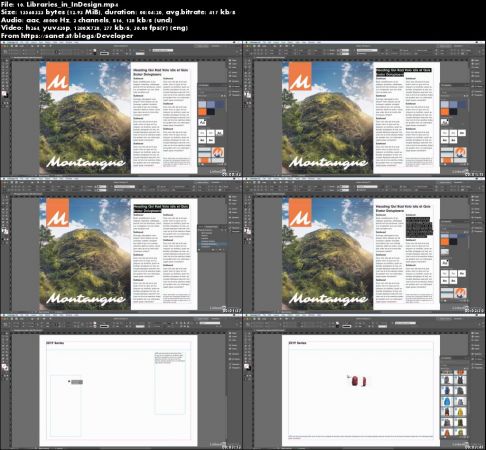Select the lime green backpack thumbnail in the Libraries panel

click(x=460, y=433)
